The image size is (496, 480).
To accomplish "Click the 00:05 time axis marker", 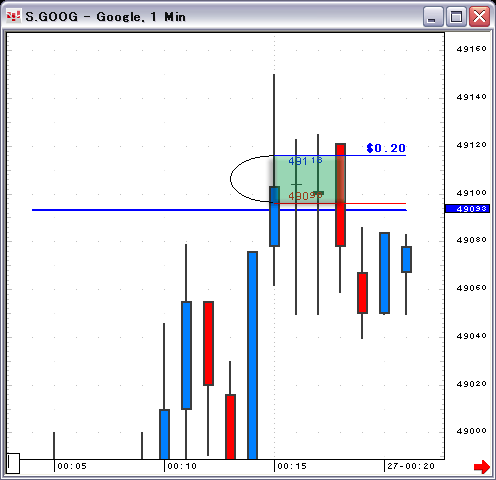I will [72, 466].
